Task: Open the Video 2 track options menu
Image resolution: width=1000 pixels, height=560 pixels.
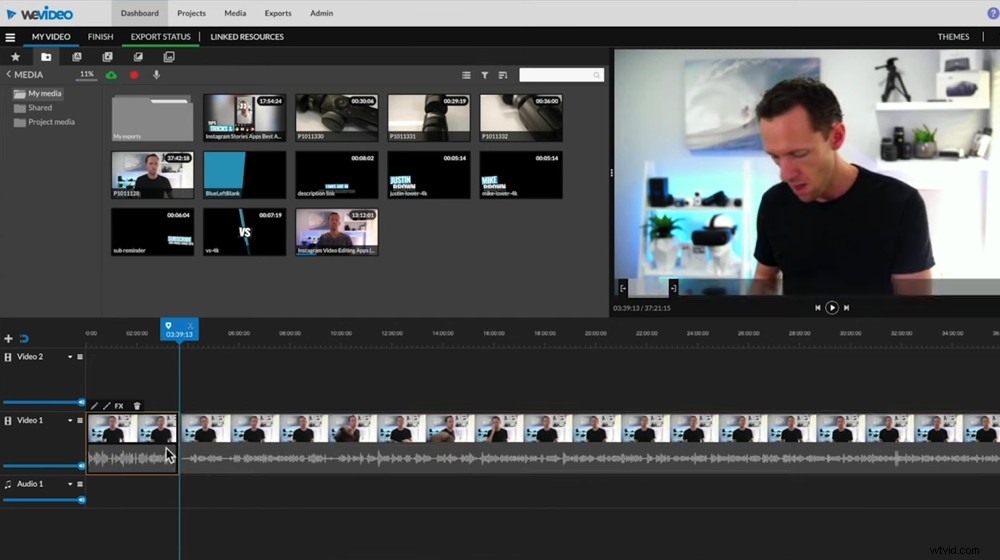Action: (x=80, y=357)
